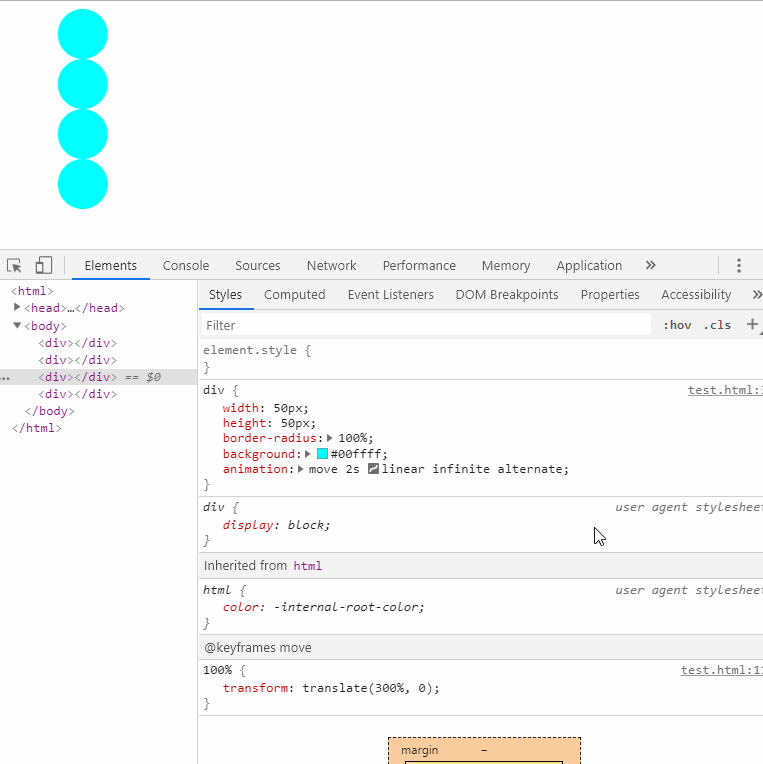Open the Performance tab
763x764 pixels.
coord(419,266)
